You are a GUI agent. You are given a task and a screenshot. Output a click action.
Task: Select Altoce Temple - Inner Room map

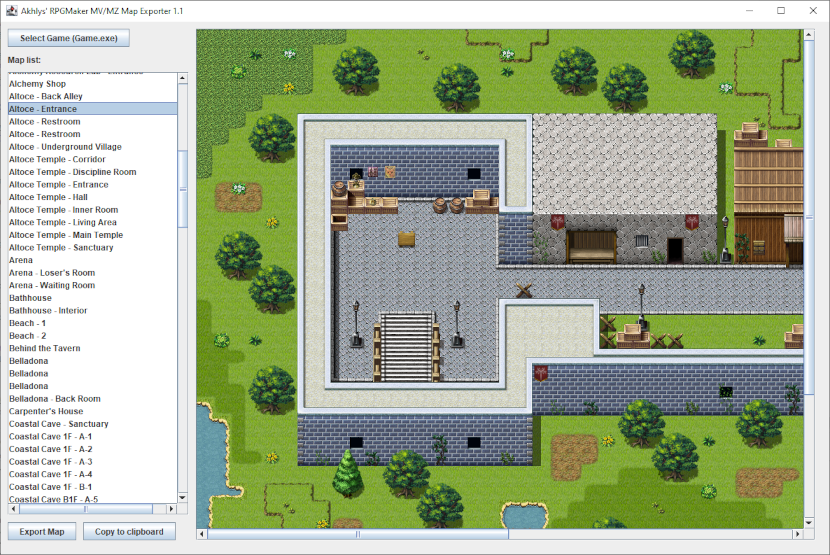coord(93,210)
